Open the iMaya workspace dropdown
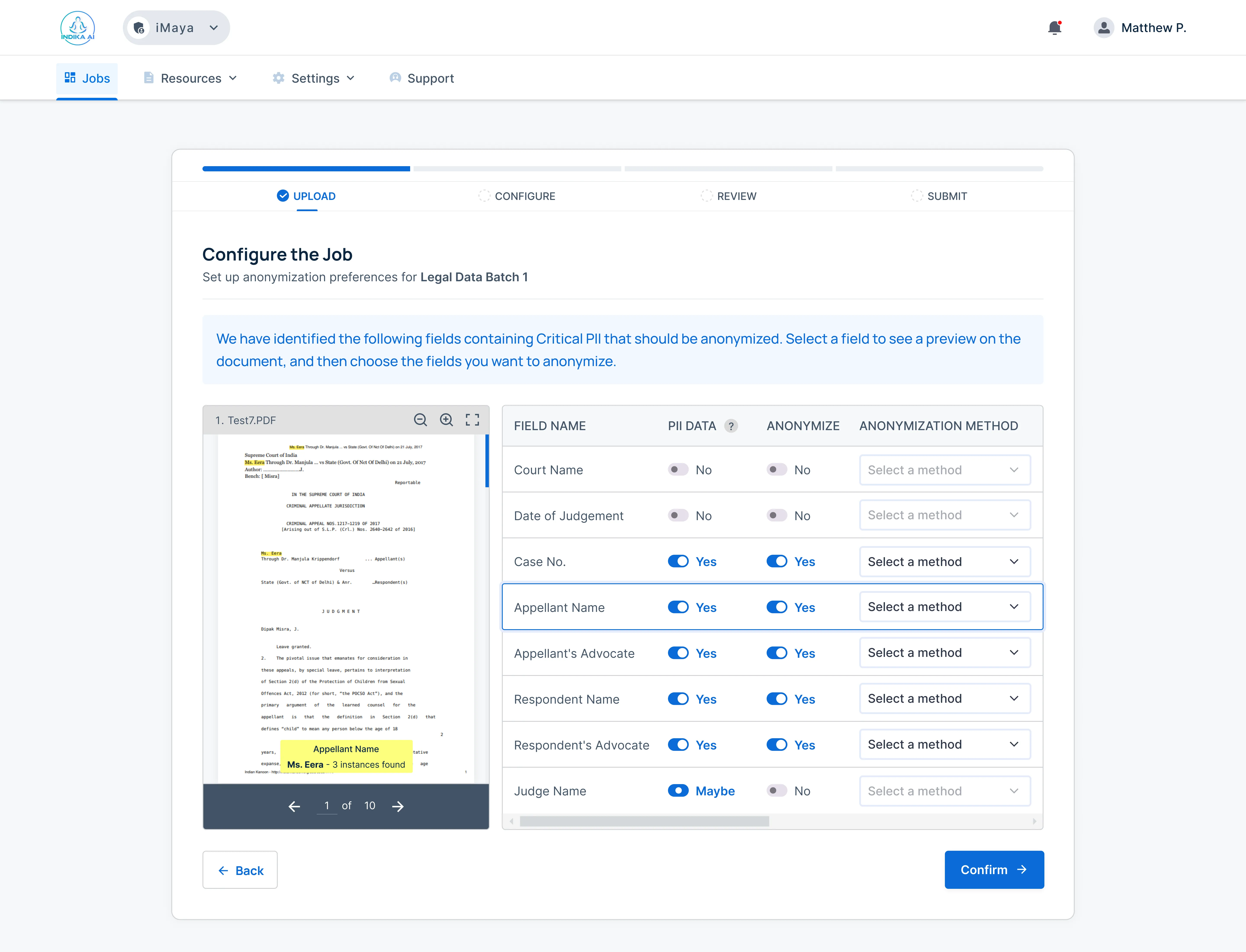The width and height of the screenshot is (1246, 952). (x=176, y=28)
